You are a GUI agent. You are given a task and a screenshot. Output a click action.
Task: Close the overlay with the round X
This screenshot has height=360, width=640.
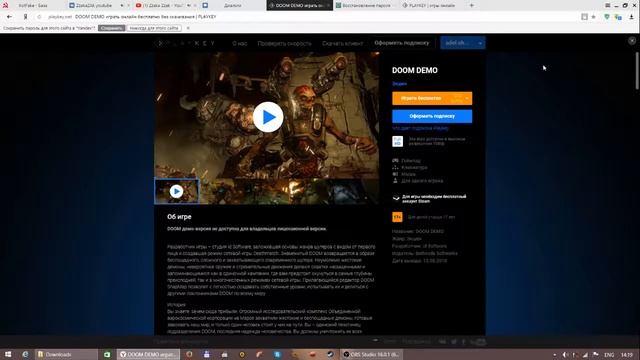pyautogui.click(x=632, y=40)
